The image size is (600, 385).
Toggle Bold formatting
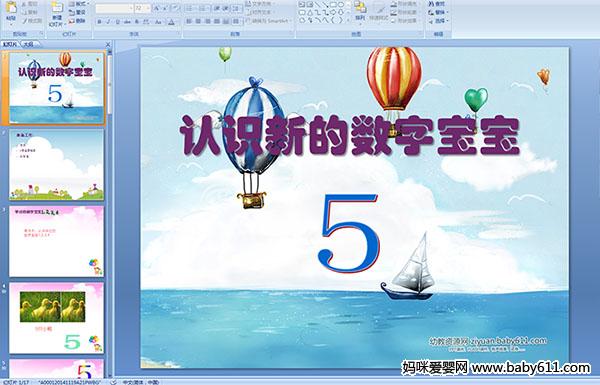pyautogui.click(x=99, y=22)
